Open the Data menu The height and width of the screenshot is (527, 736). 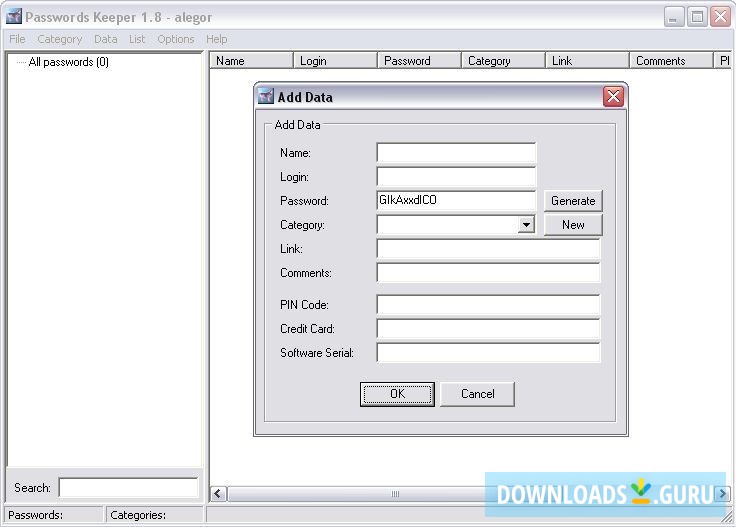[106, 39]
